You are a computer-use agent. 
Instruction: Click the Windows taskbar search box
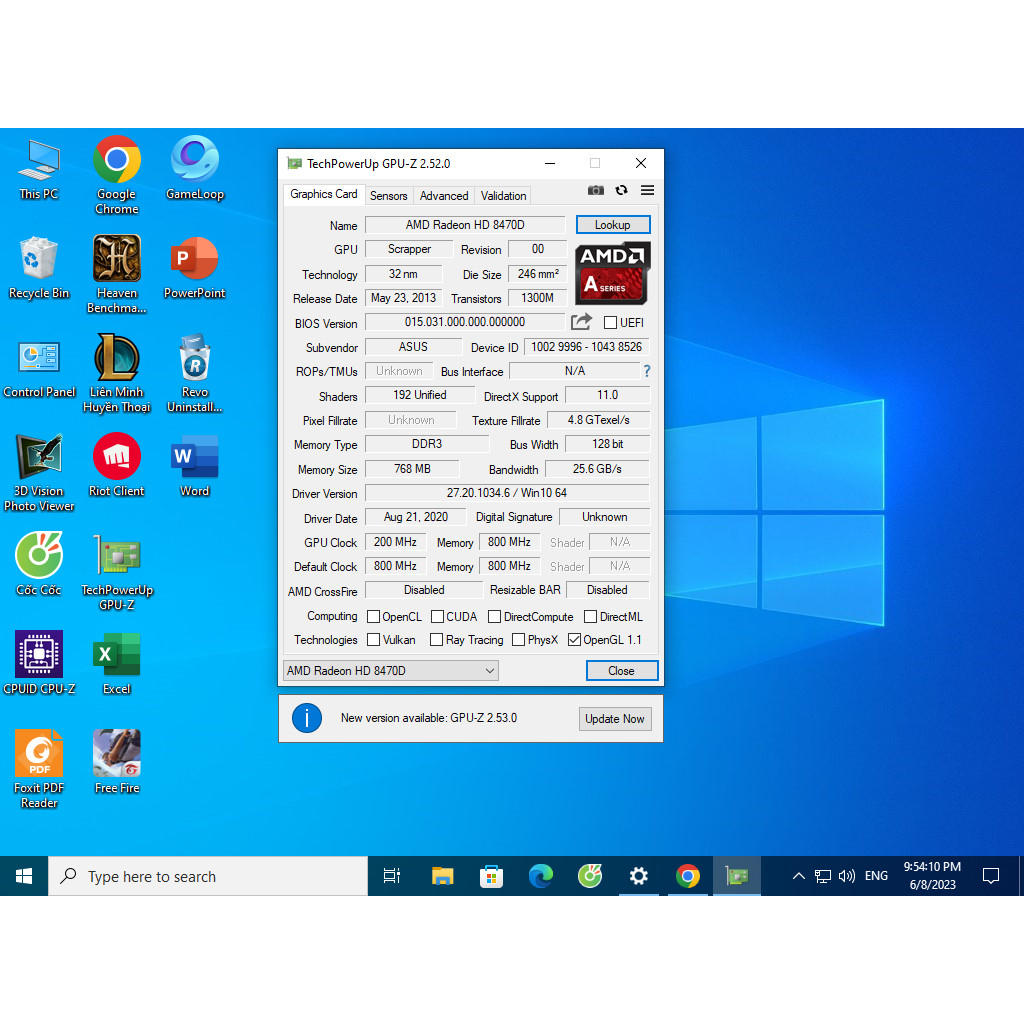coord(208,877)
